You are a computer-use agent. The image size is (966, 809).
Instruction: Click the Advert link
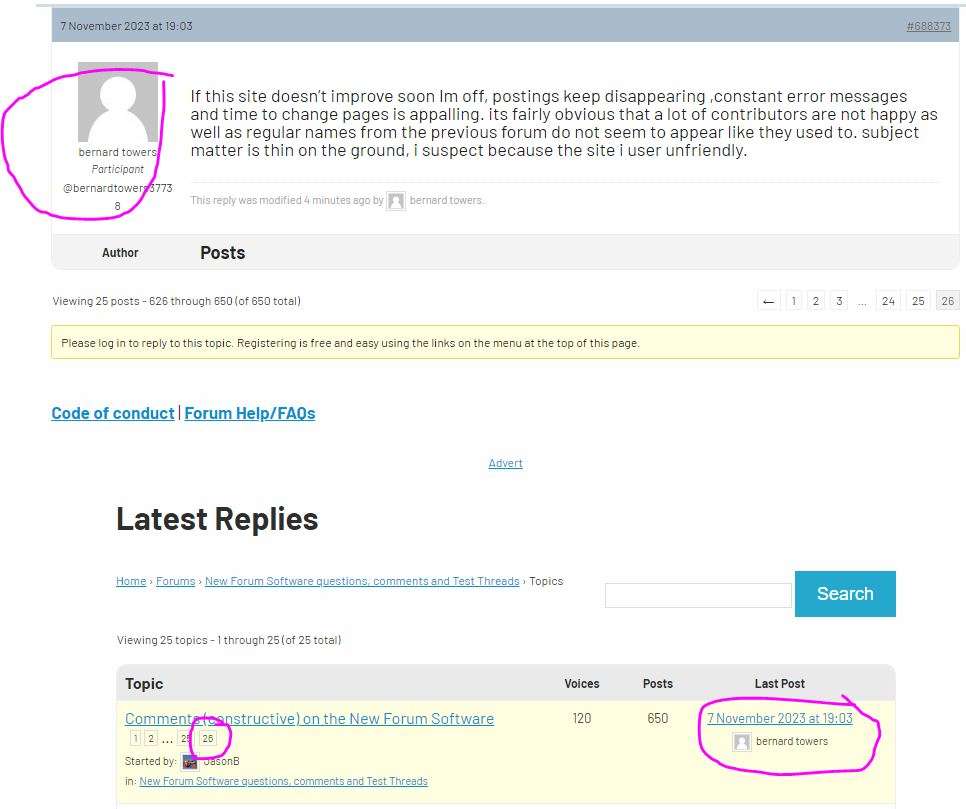505,463
